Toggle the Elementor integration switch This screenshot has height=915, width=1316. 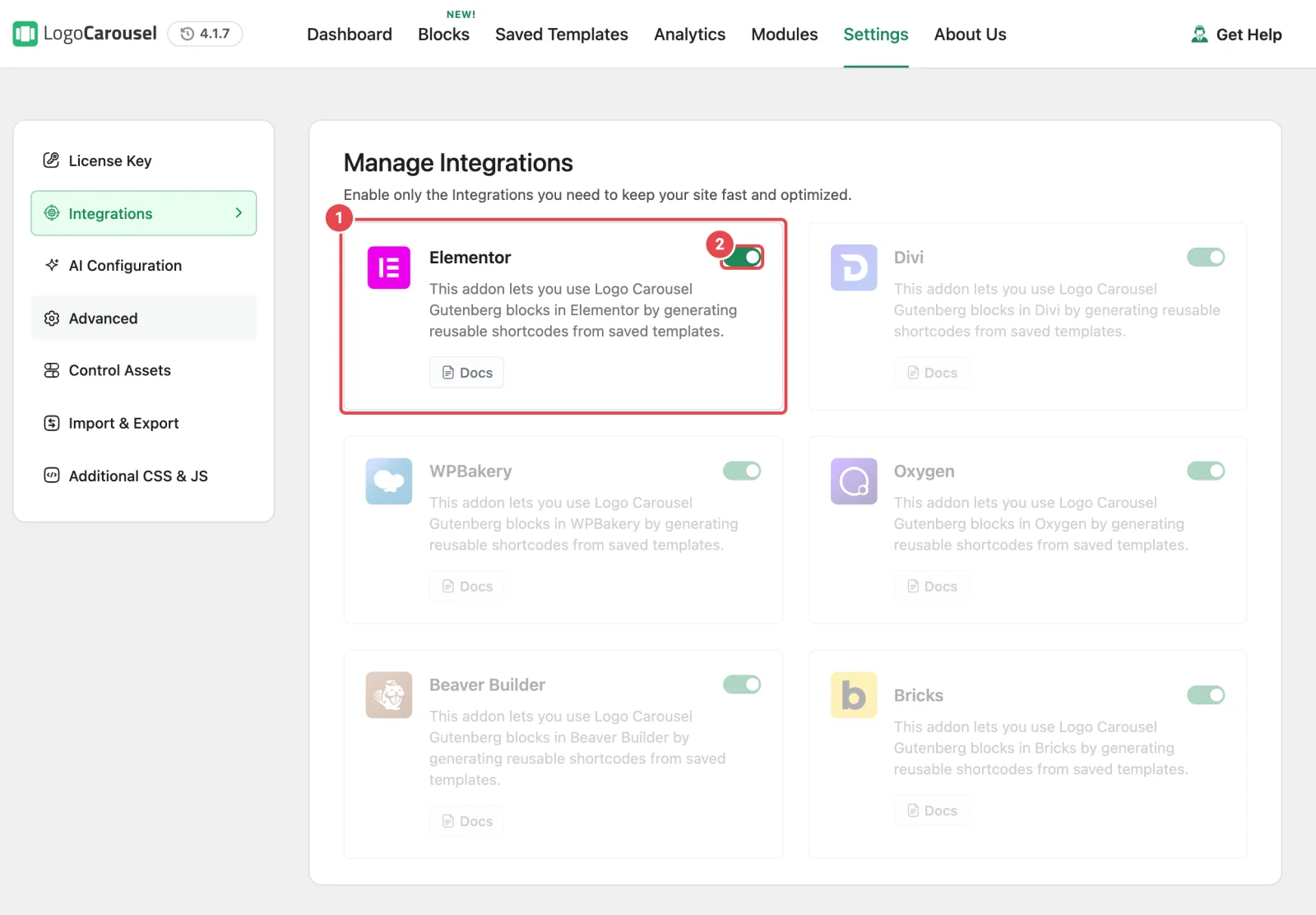coord(743,258)
